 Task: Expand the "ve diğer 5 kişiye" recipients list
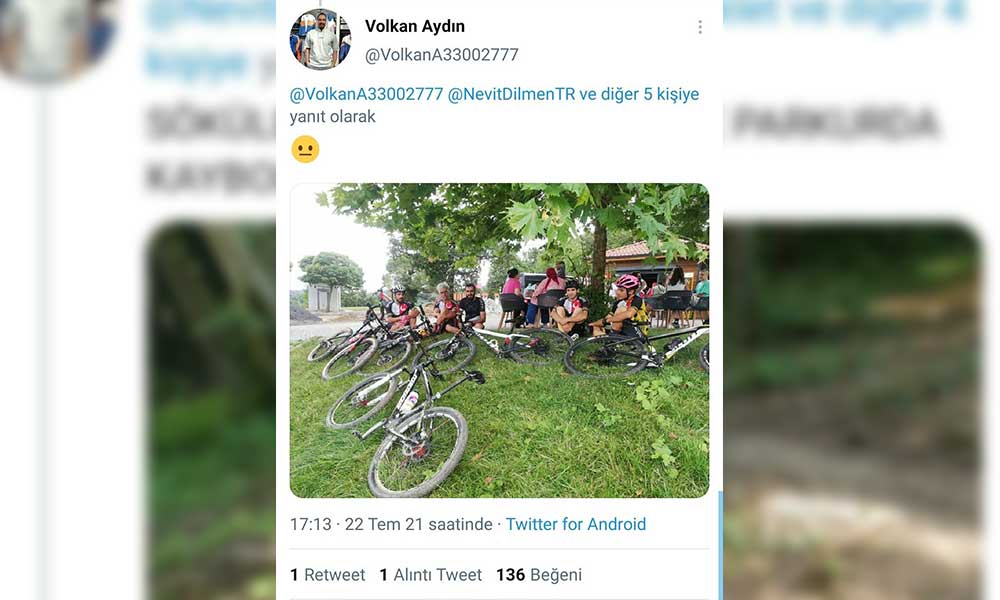640,94
